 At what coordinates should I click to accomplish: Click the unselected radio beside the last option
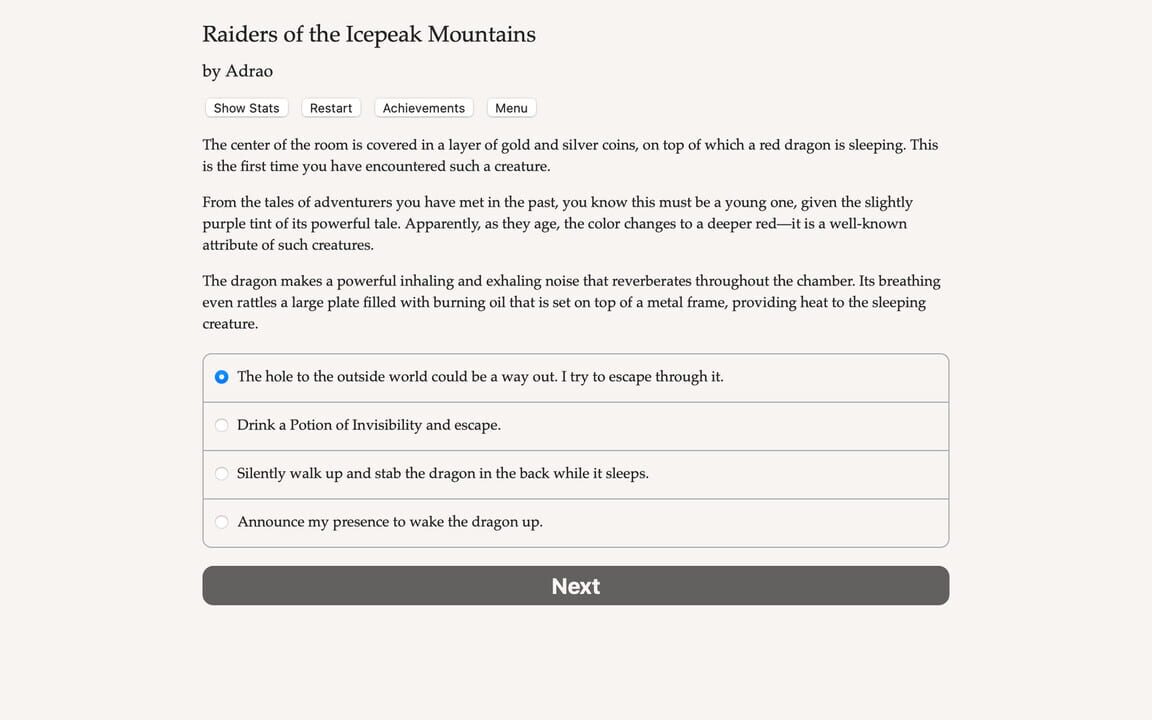tap(221, 521)
